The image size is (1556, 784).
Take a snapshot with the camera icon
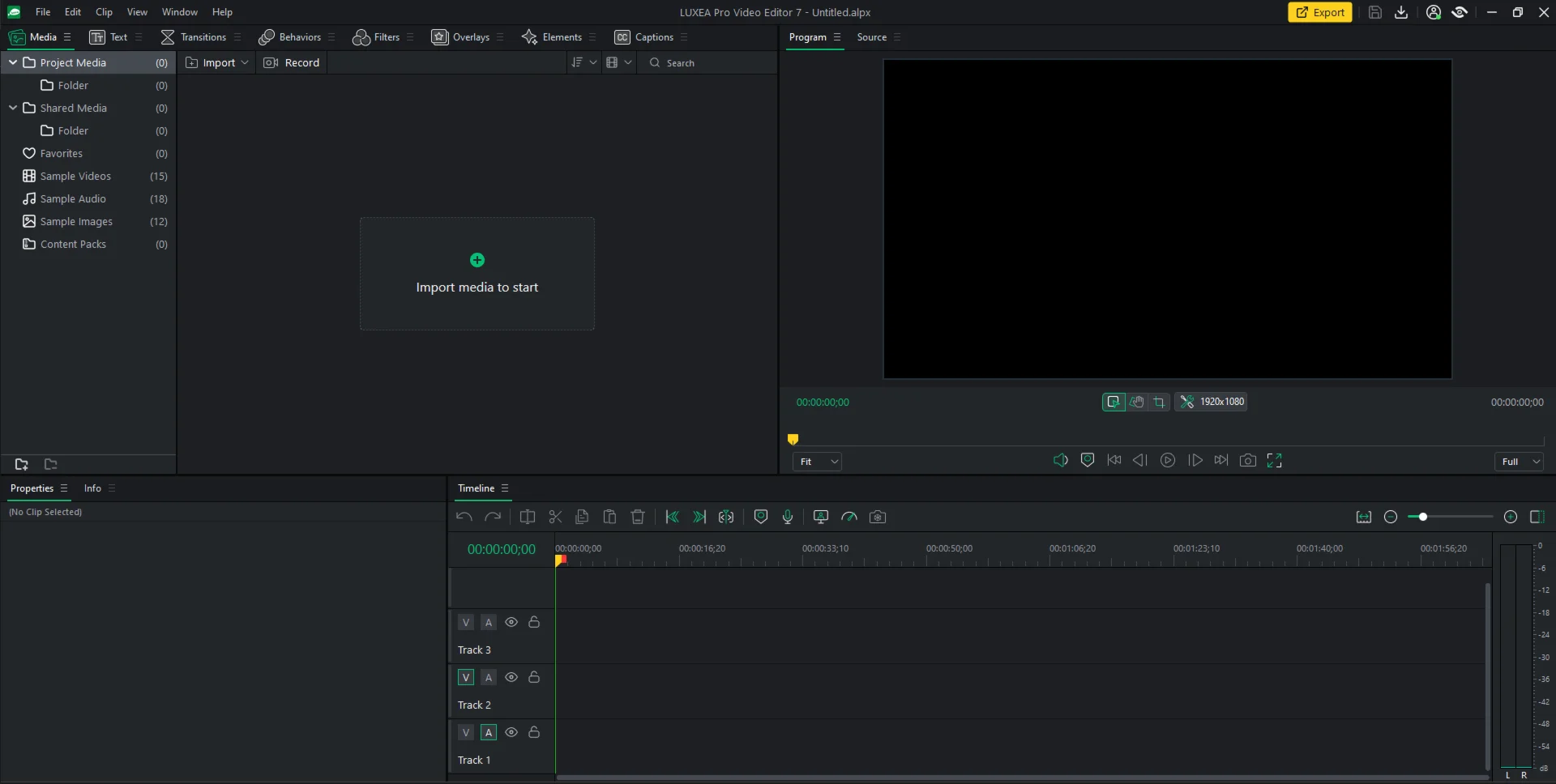pyautogui.click(x=1248, y=460)
